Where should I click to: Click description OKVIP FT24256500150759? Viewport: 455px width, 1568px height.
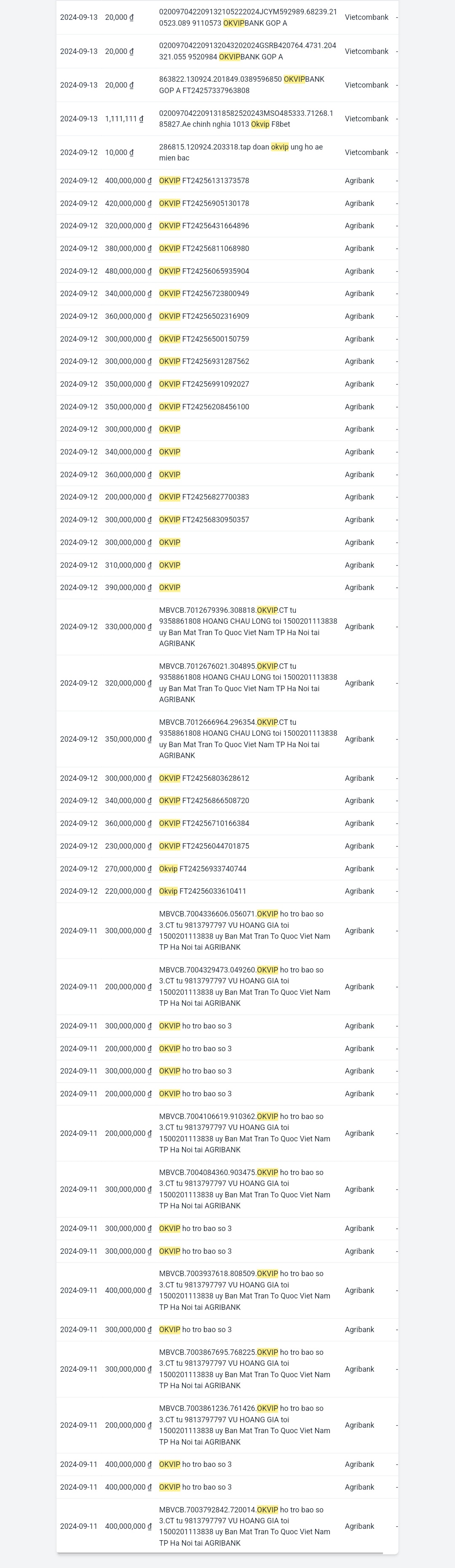tap(204, 339)
